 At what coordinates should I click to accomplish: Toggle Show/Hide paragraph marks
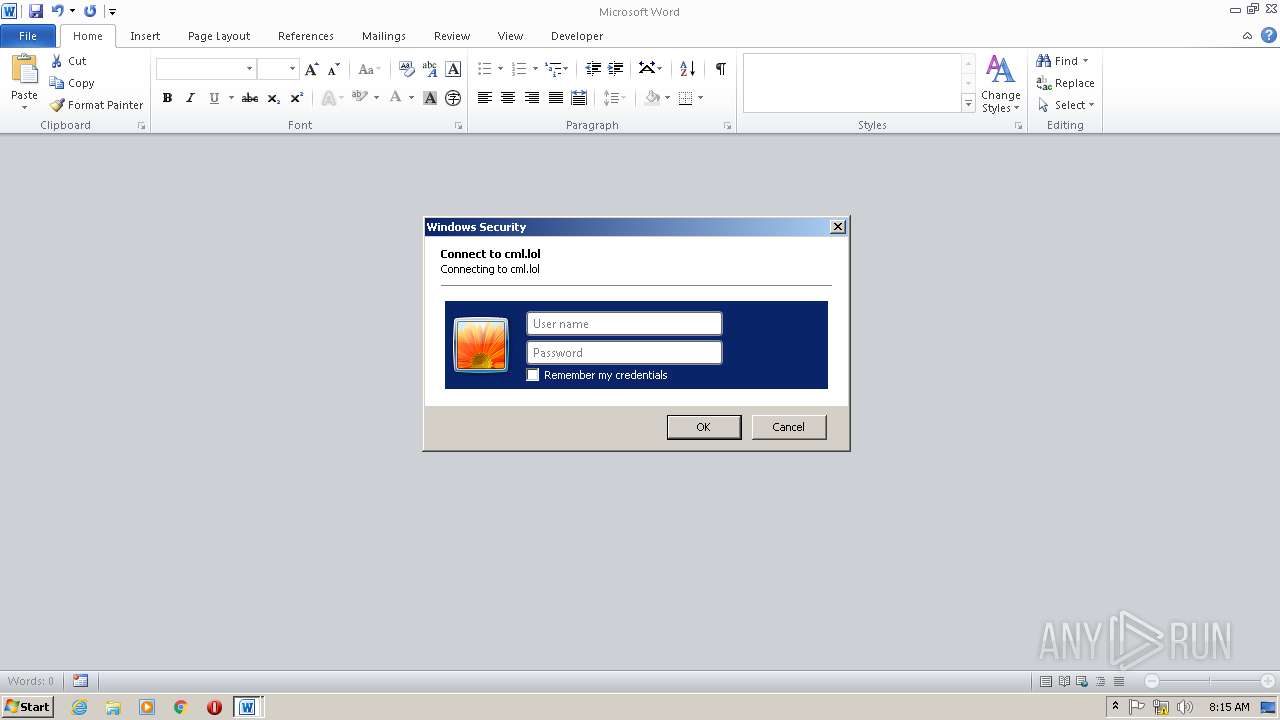[720, 69]
